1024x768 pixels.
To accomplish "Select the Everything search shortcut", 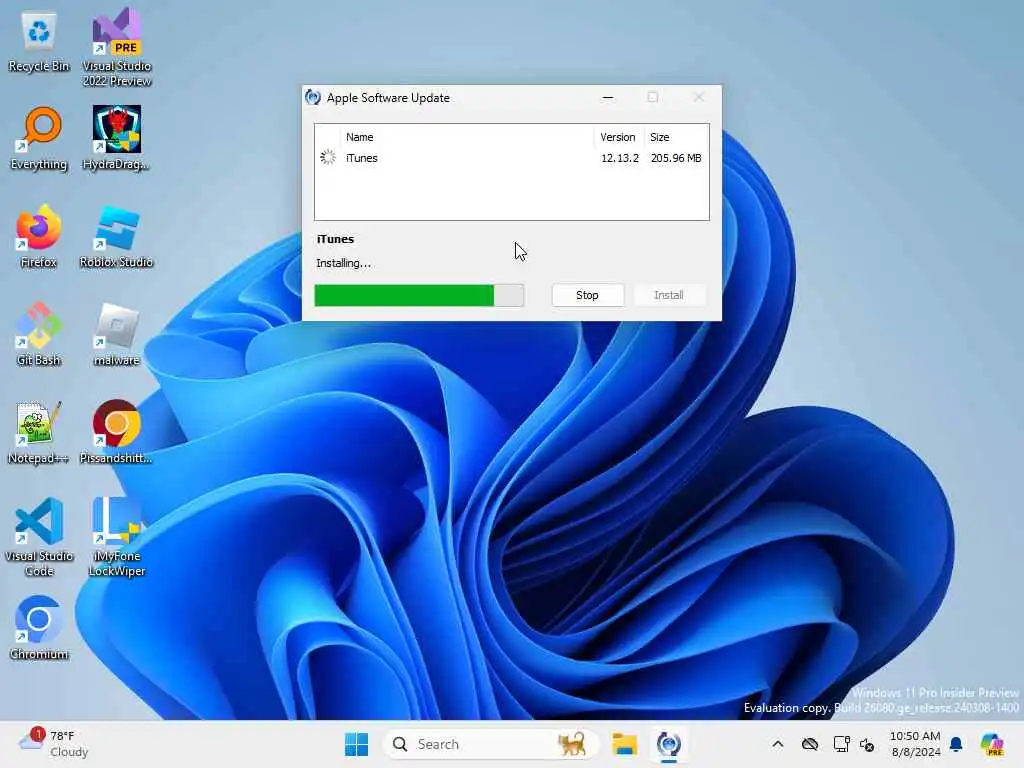I will (x=39, y=139).
